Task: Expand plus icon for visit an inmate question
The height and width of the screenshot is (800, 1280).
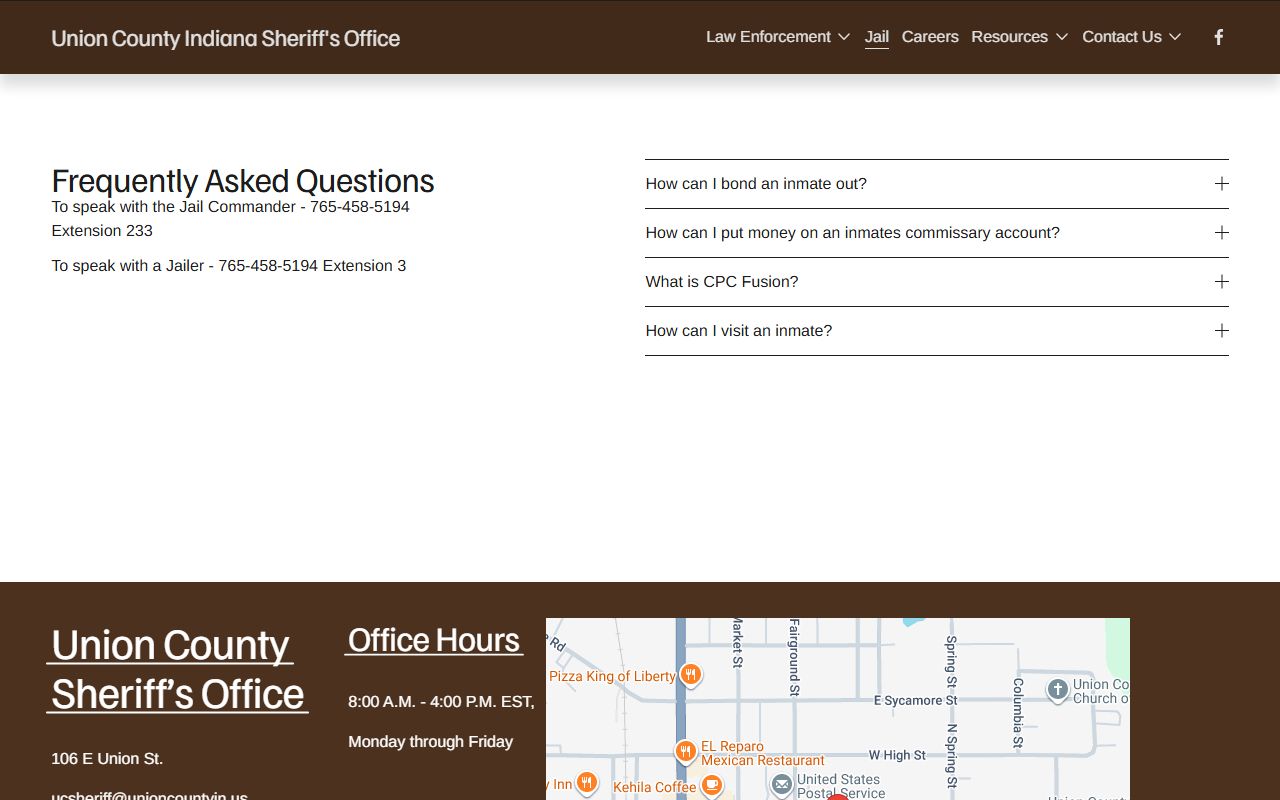Action: pos(1221,331)
